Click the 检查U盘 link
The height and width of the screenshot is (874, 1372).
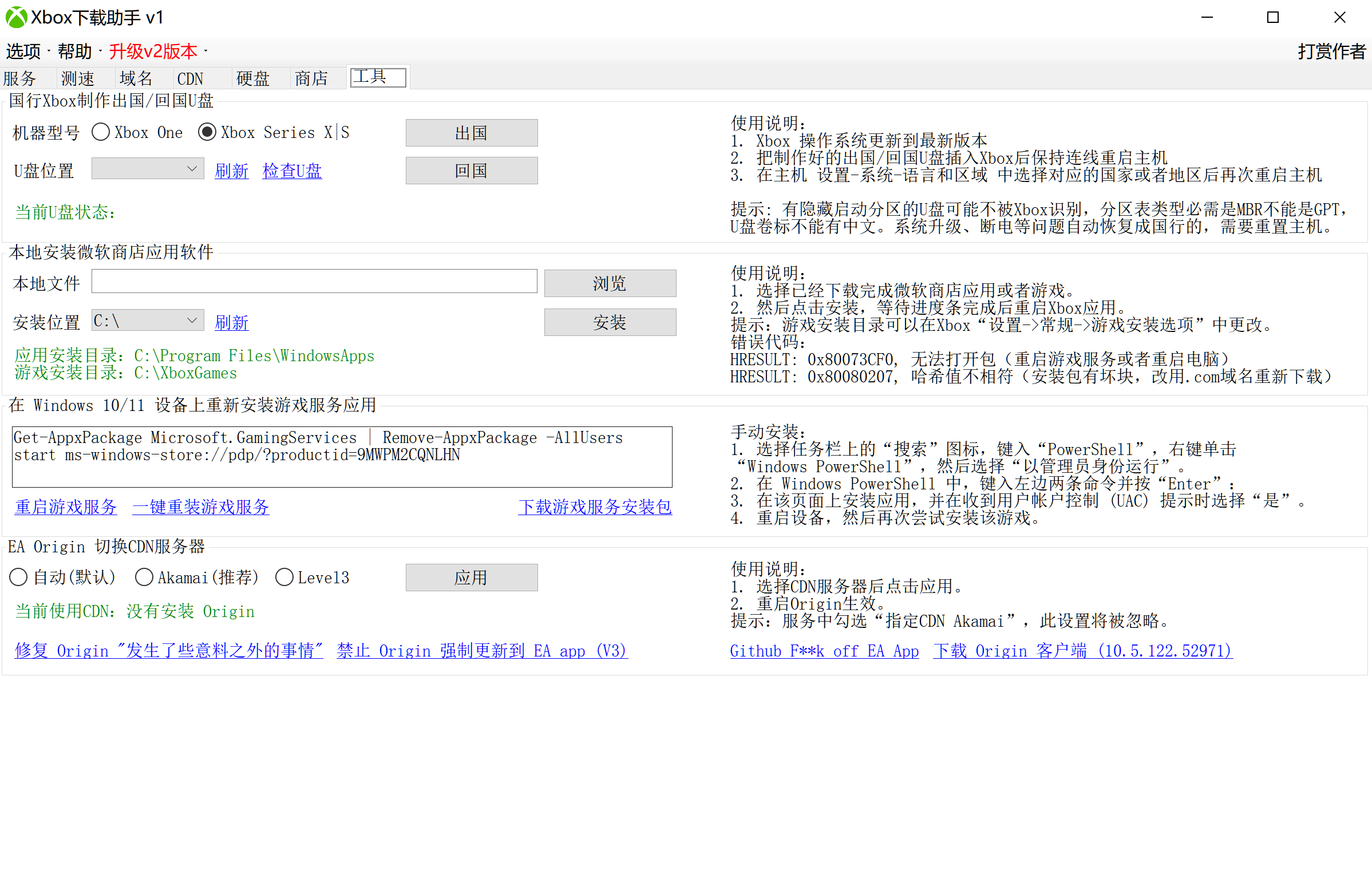(x=292, y=171)
